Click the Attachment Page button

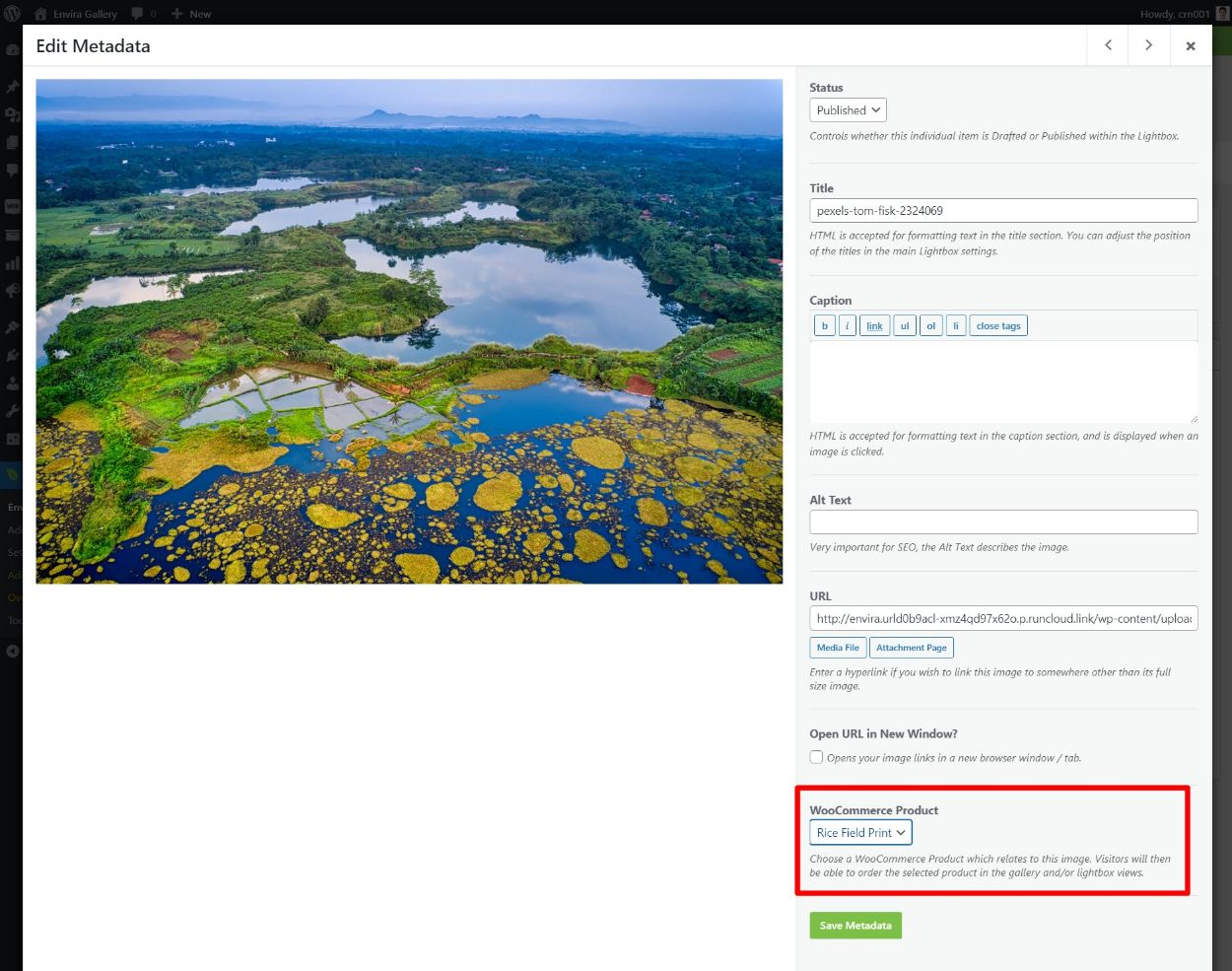912,648
